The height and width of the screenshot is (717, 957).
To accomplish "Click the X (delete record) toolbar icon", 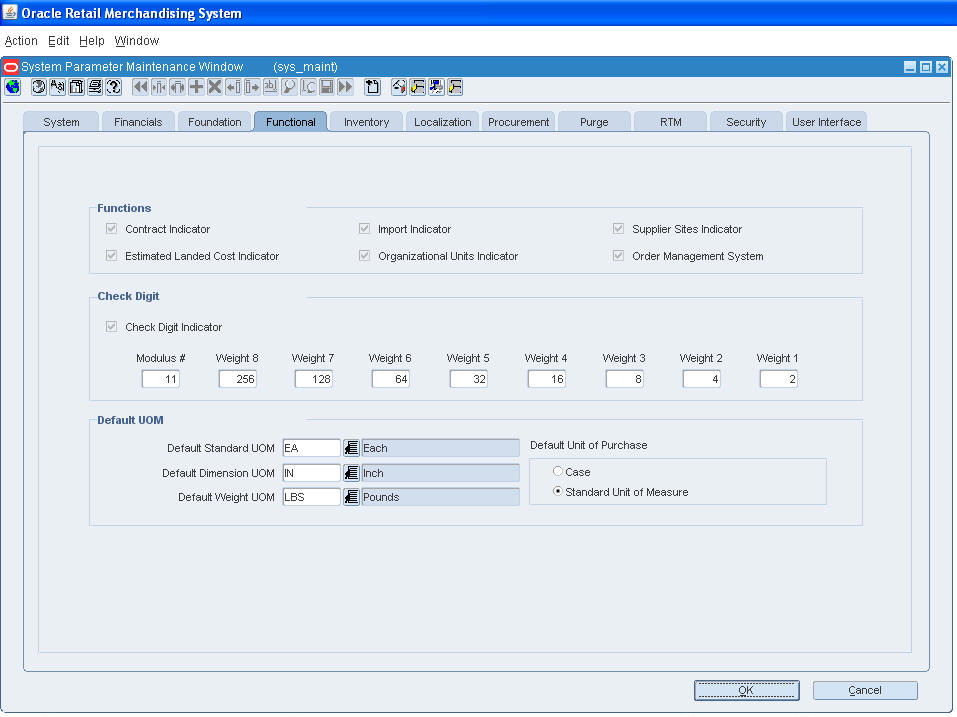I will (x=214, y=87).
